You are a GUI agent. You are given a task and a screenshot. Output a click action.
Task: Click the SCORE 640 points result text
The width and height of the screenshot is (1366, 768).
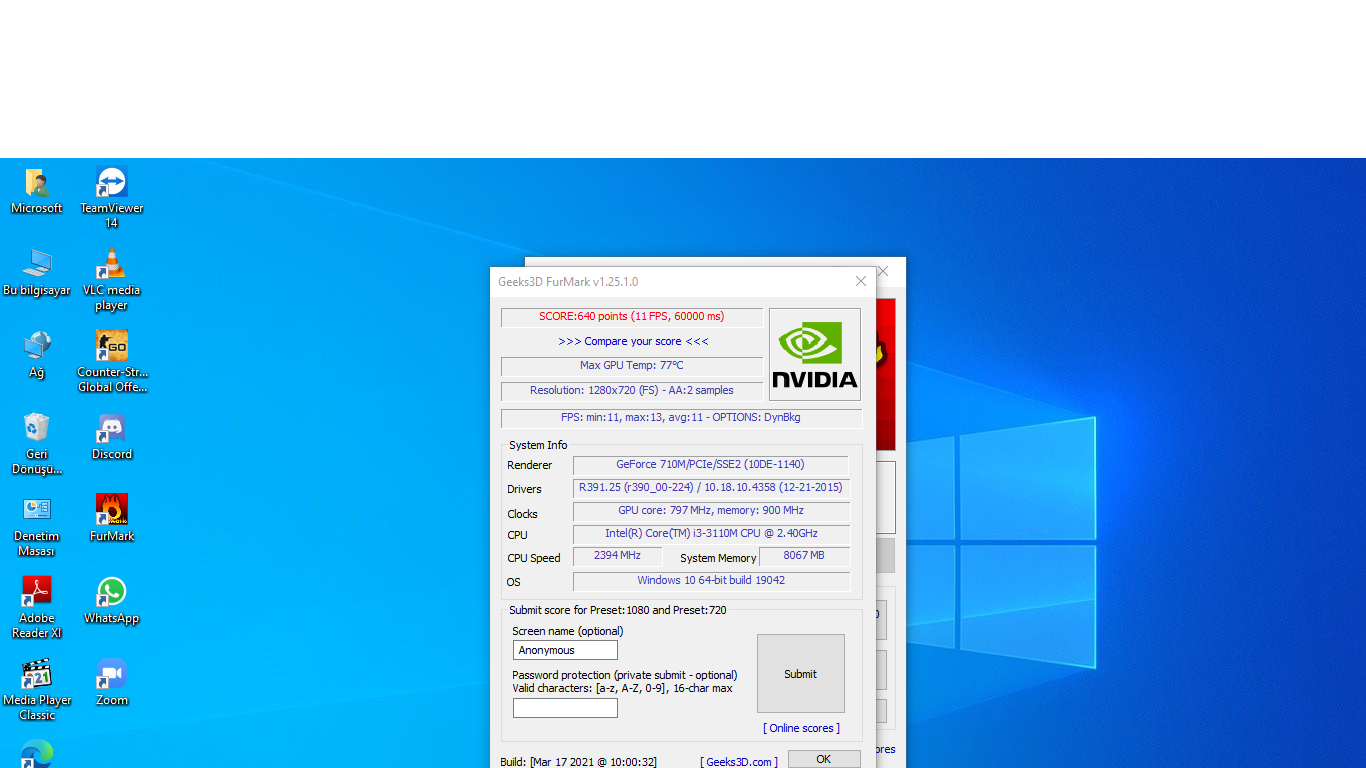point(632,317)
